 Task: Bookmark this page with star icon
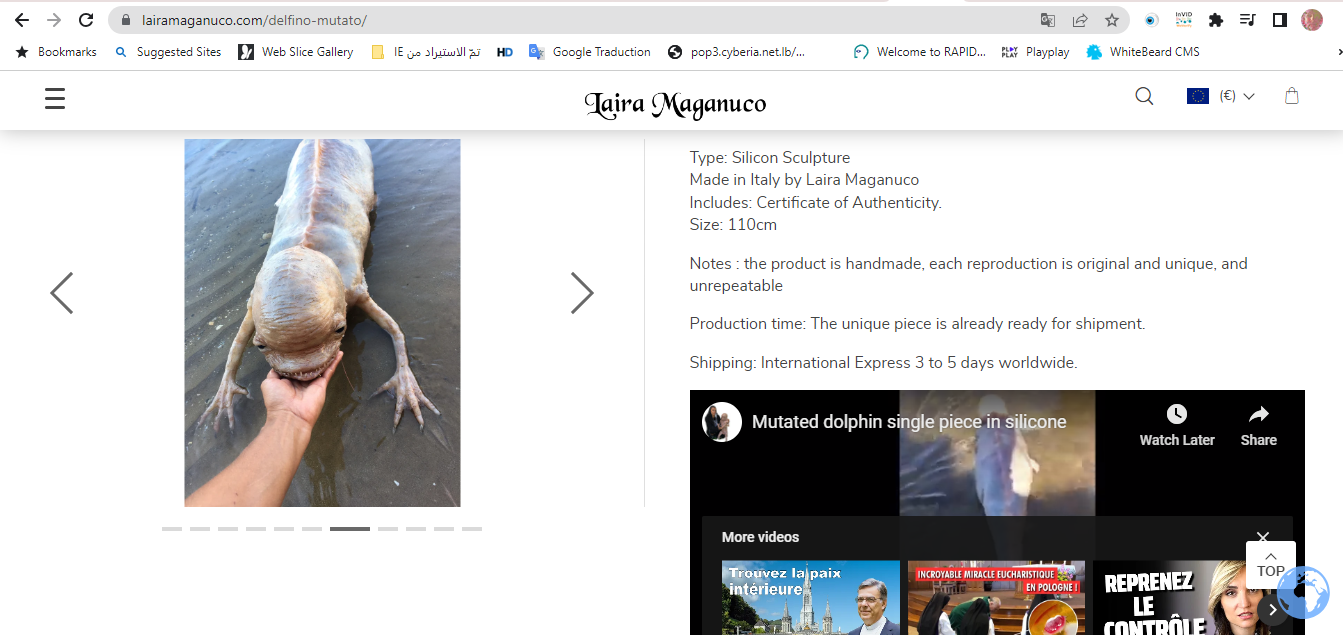pos(1111,20)
